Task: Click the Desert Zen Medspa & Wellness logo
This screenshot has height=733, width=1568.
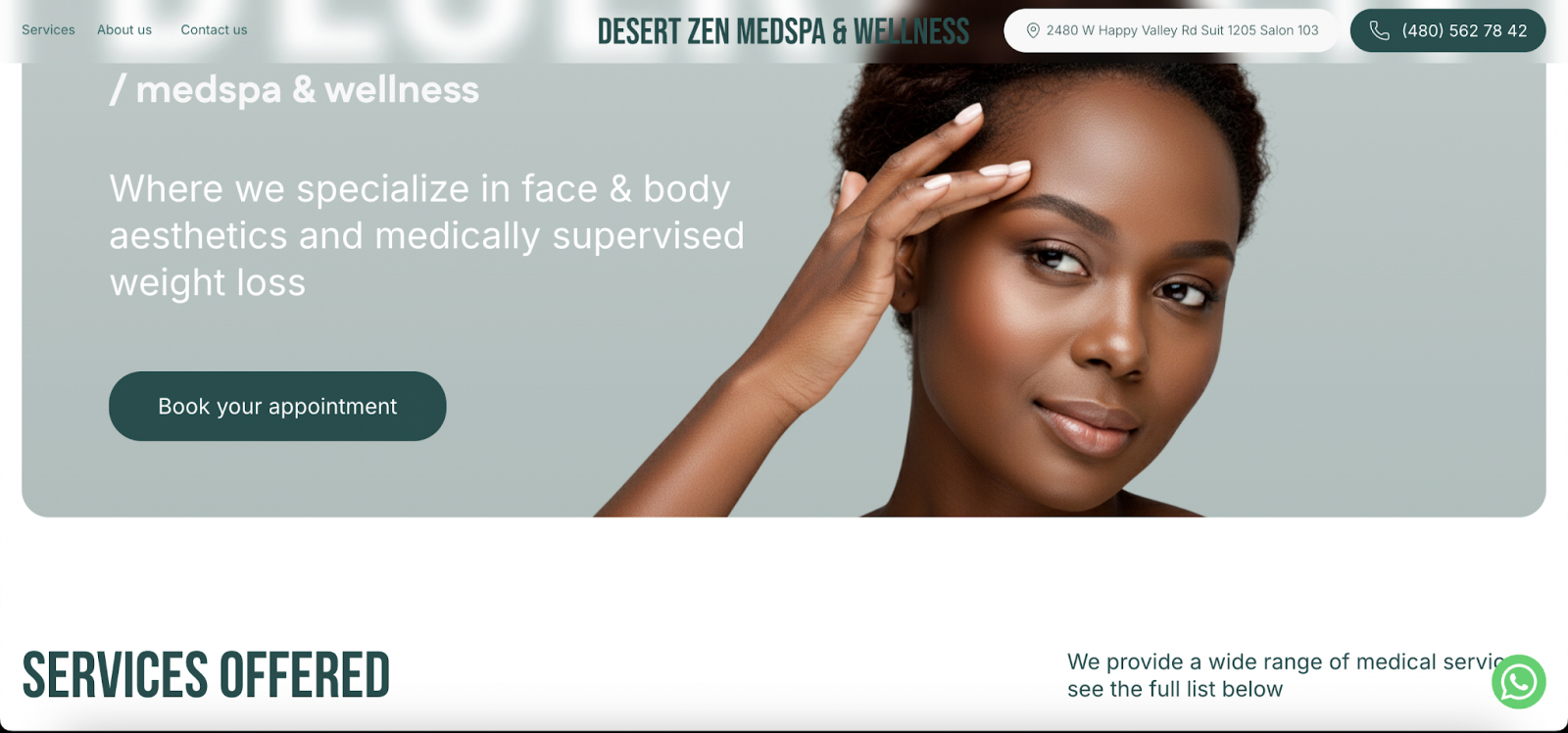Action: (x=783, y=31)
